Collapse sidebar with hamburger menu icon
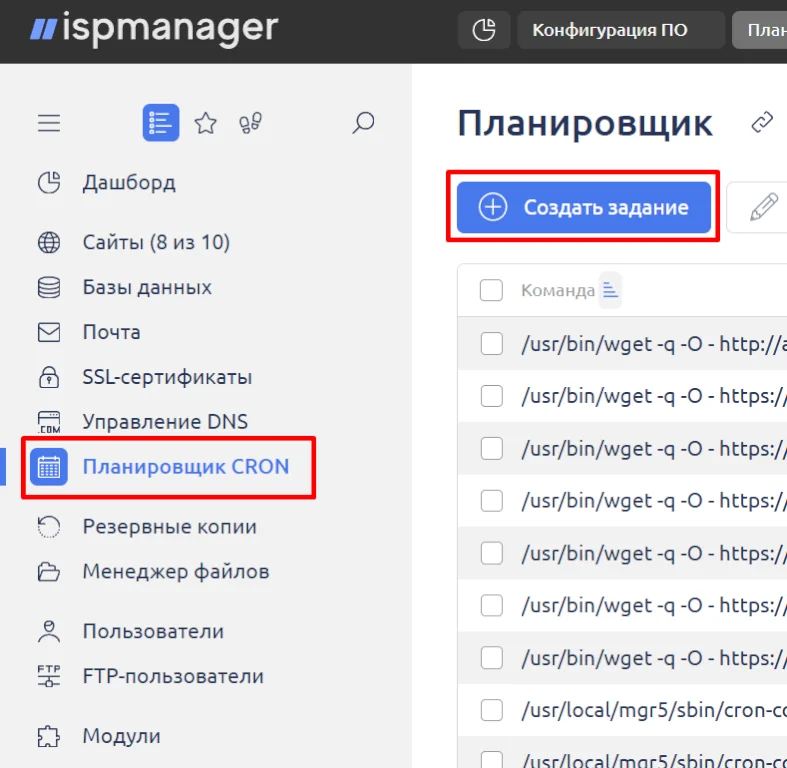Screen dimensions: 787x768 pyautogui.click(x=49, y=123)
